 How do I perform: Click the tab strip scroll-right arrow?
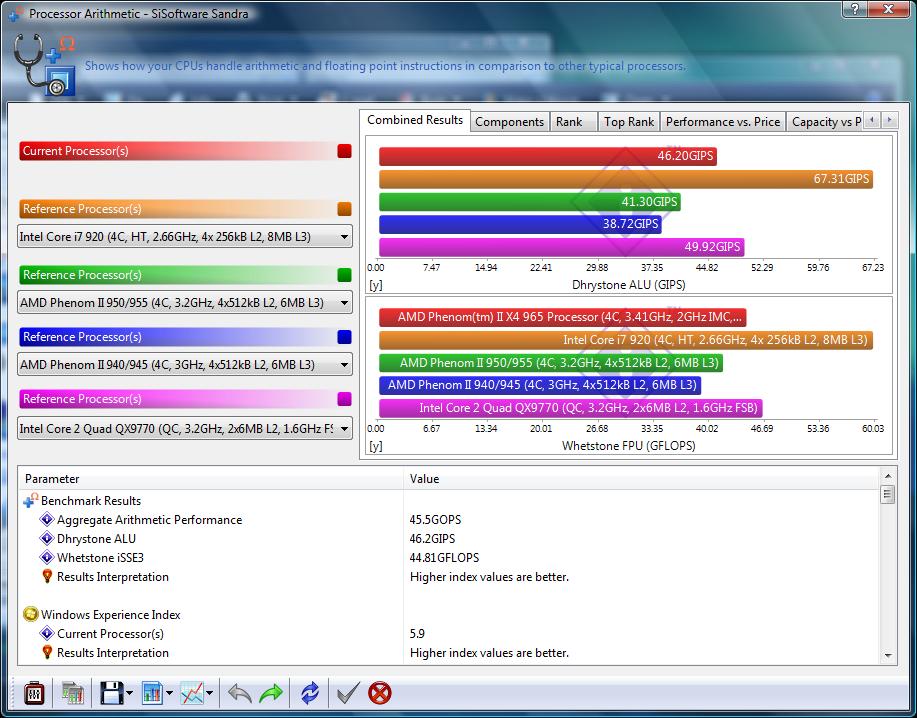tap(890, 120)
